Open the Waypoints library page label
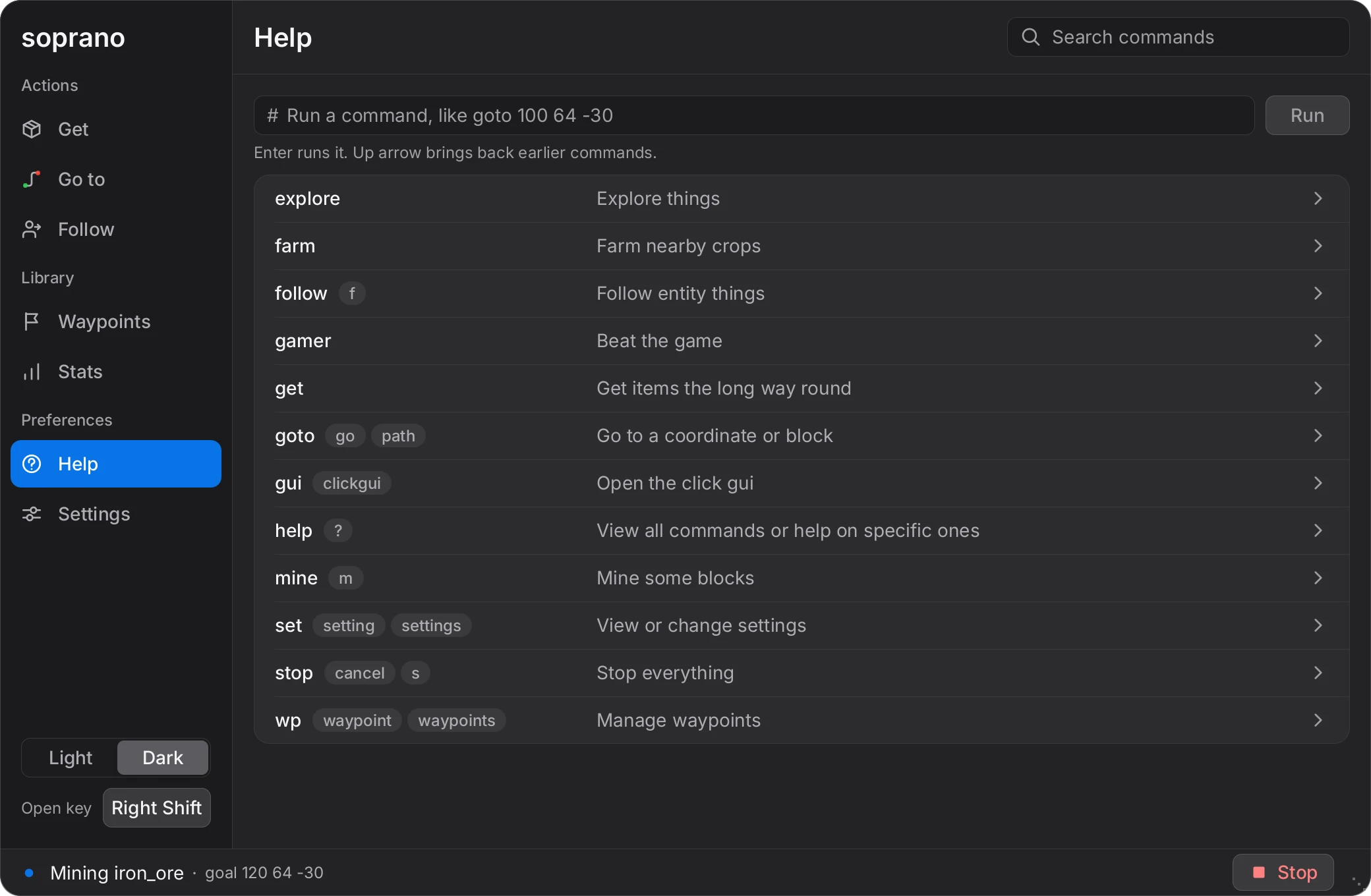The image size is (1371, 896). pos(104,322)
